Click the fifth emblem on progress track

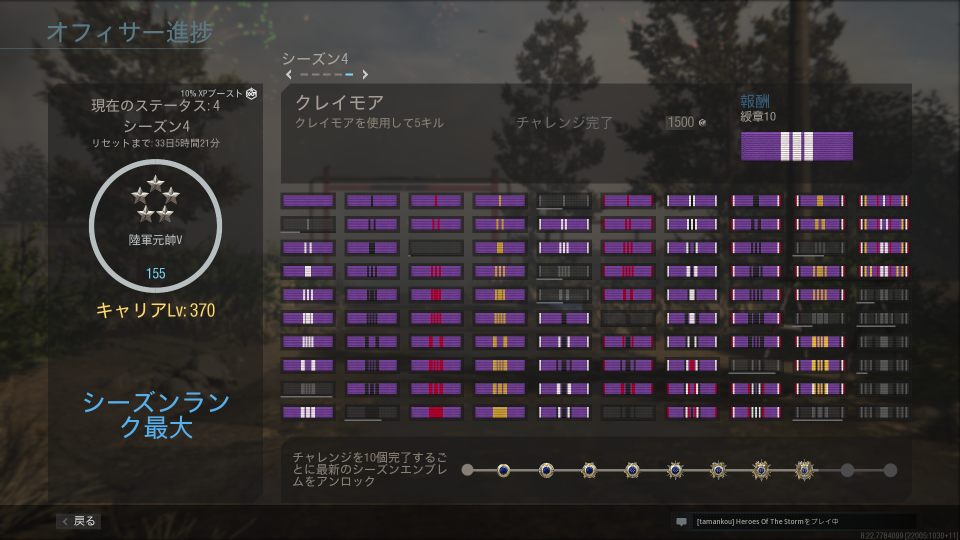(675, 470)
